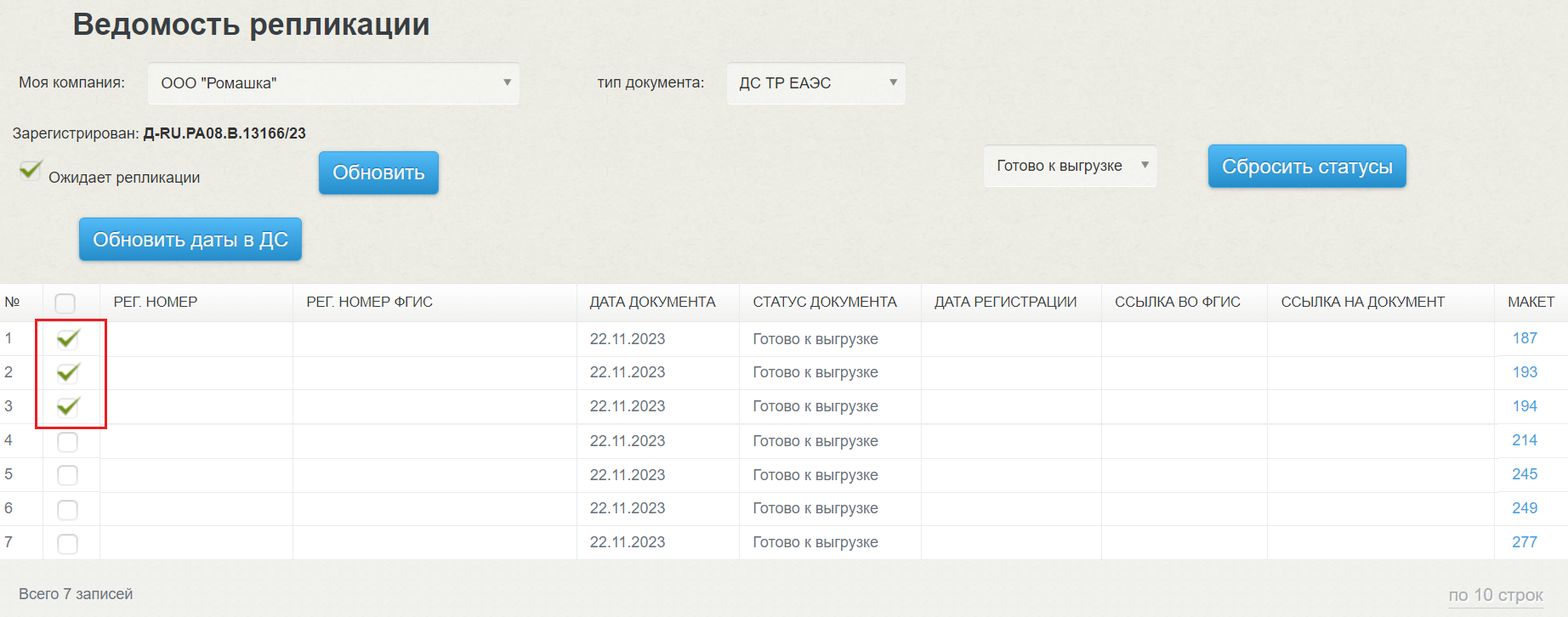This screenshot has height=617, width=1568.
Task: Uncheck the checkbox in row 2
Action: [x=68, y=372]
